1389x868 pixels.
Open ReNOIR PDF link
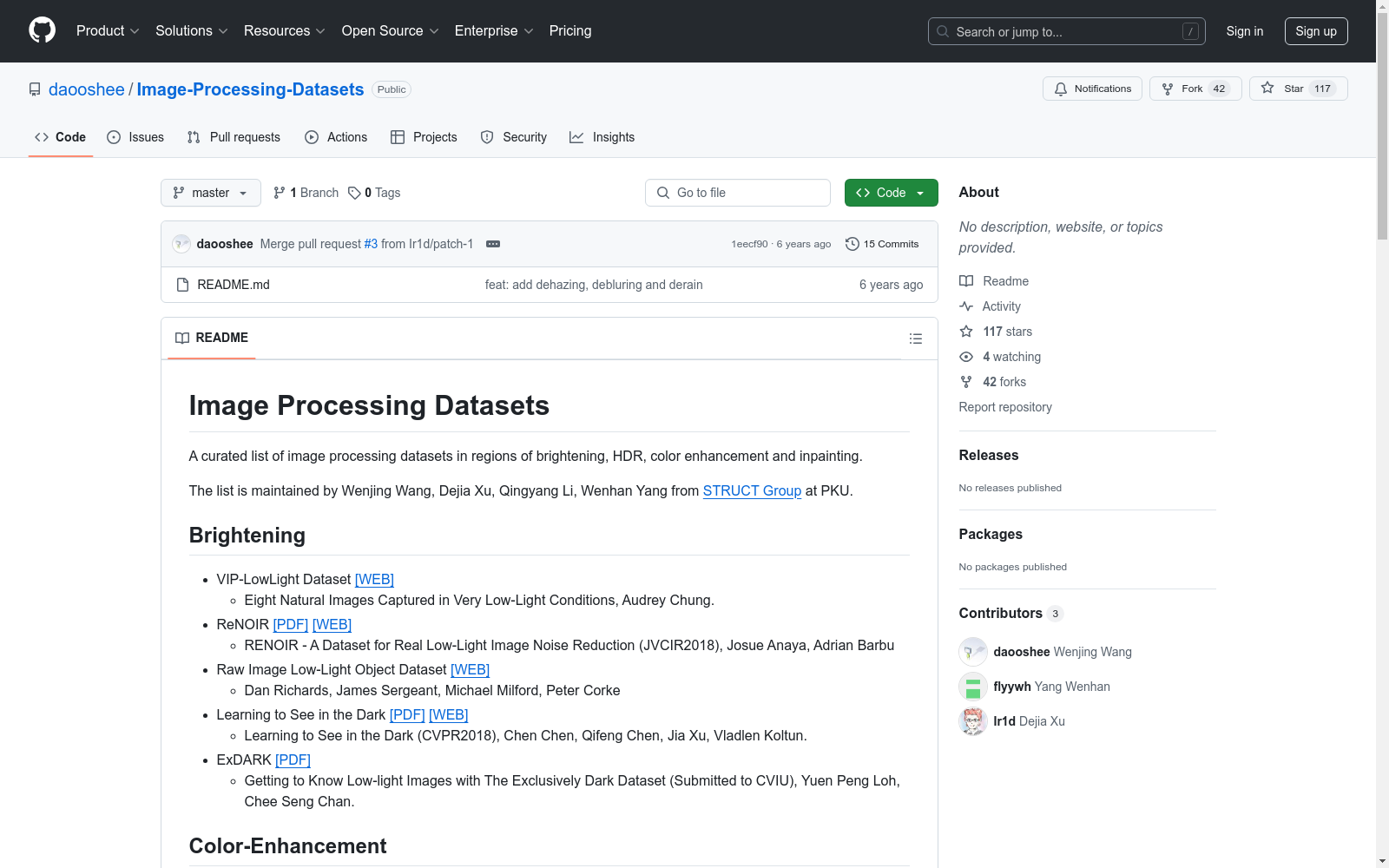tap(291, 624)
